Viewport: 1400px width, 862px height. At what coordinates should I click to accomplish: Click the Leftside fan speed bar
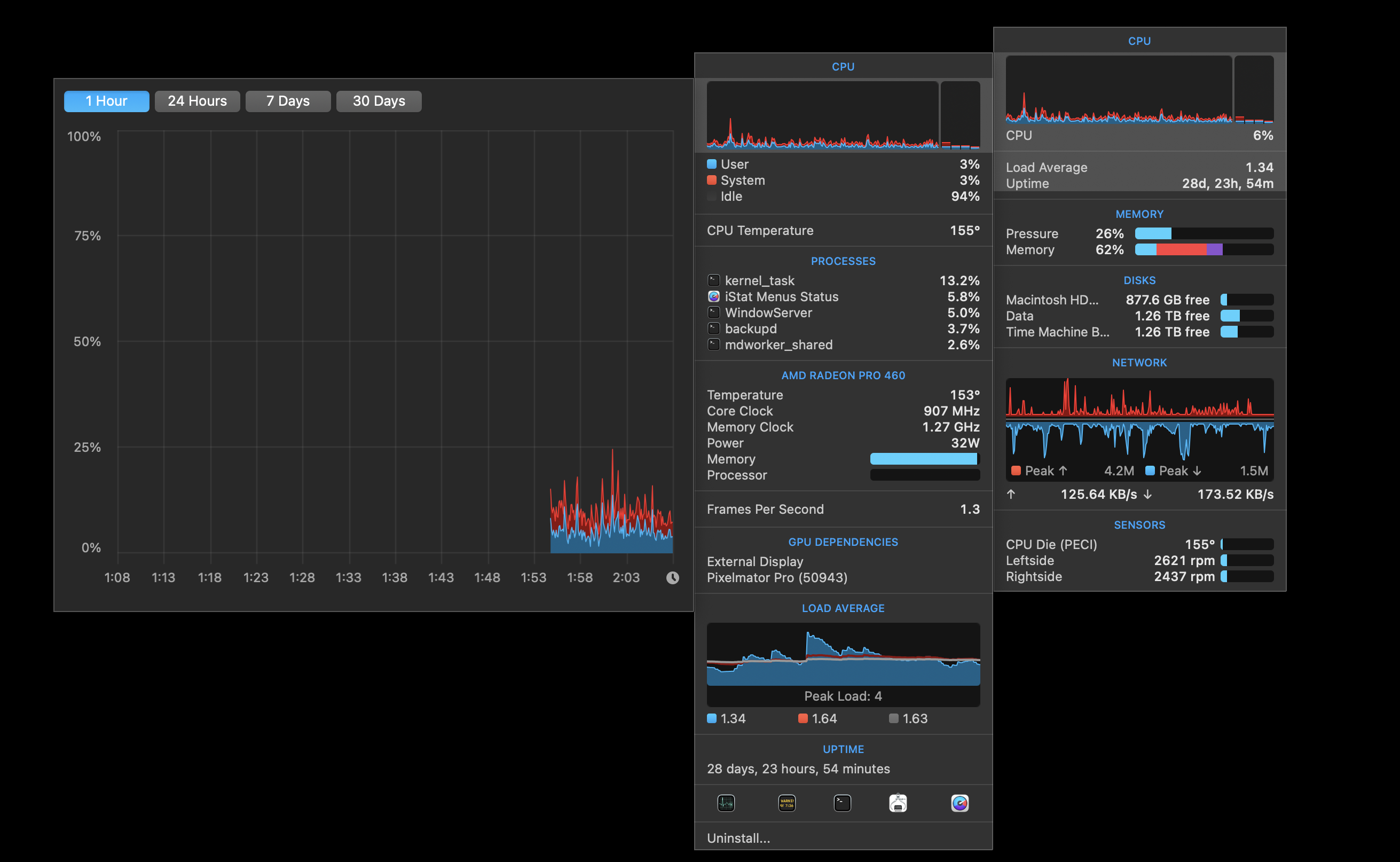(x=1247, y=560)
